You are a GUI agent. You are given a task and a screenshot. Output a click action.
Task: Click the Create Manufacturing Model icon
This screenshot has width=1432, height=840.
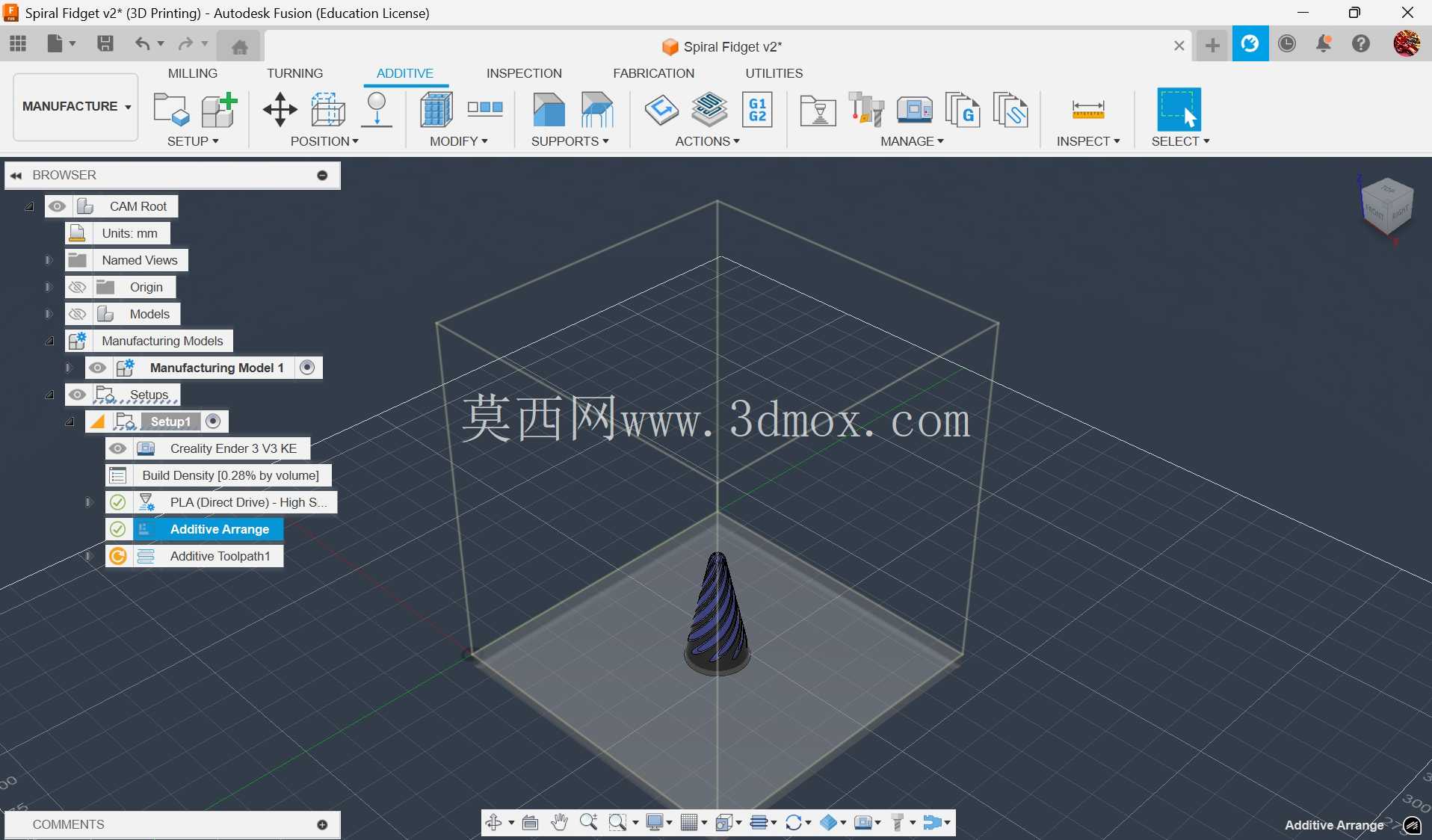[219, 110]
